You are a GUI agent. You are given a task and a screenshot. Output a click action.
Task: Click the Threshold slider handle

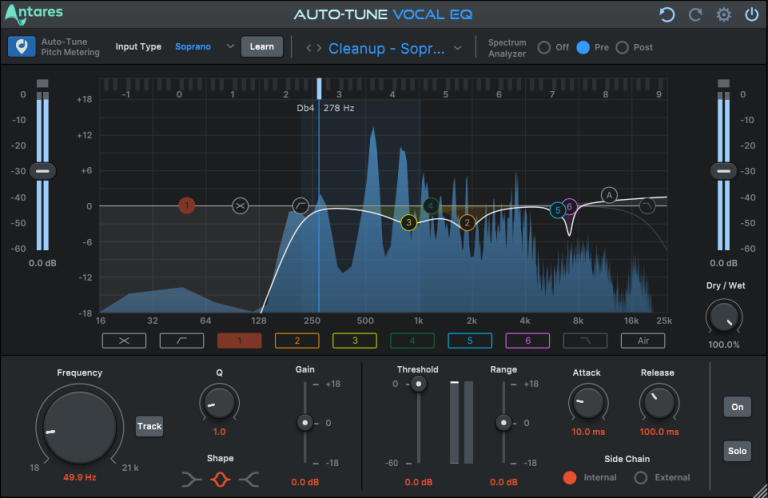tap(419, 384)
